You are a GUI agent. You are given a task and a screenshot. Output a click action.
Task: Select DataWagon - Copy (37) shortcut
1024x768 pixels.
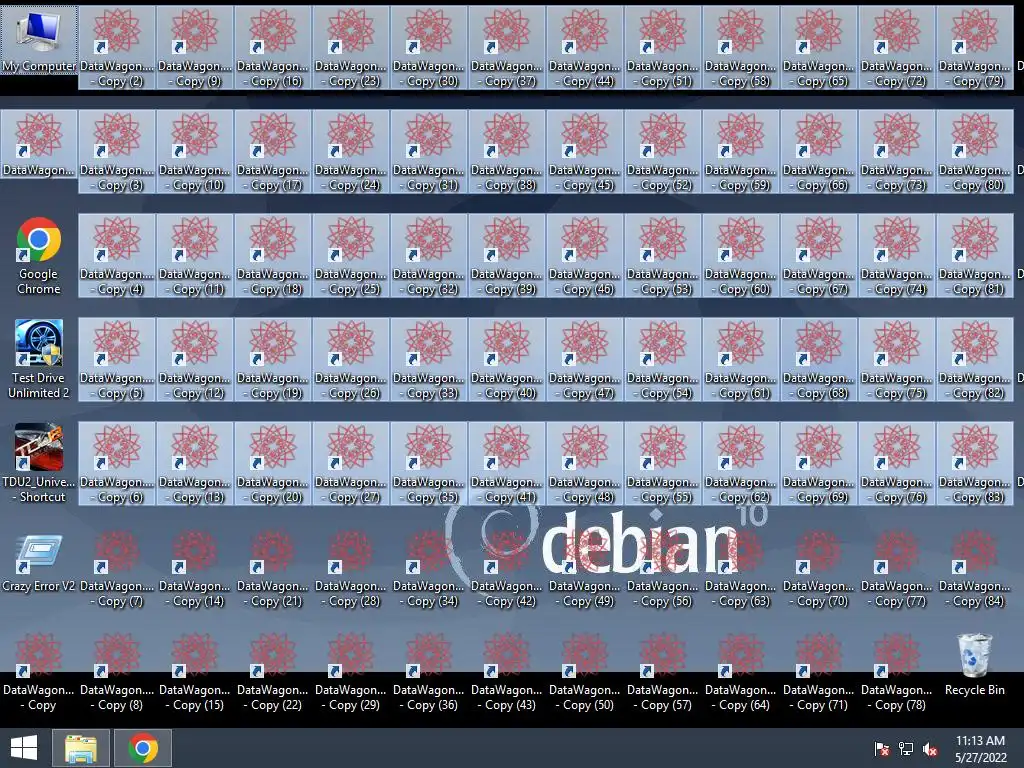click(507, 48)
